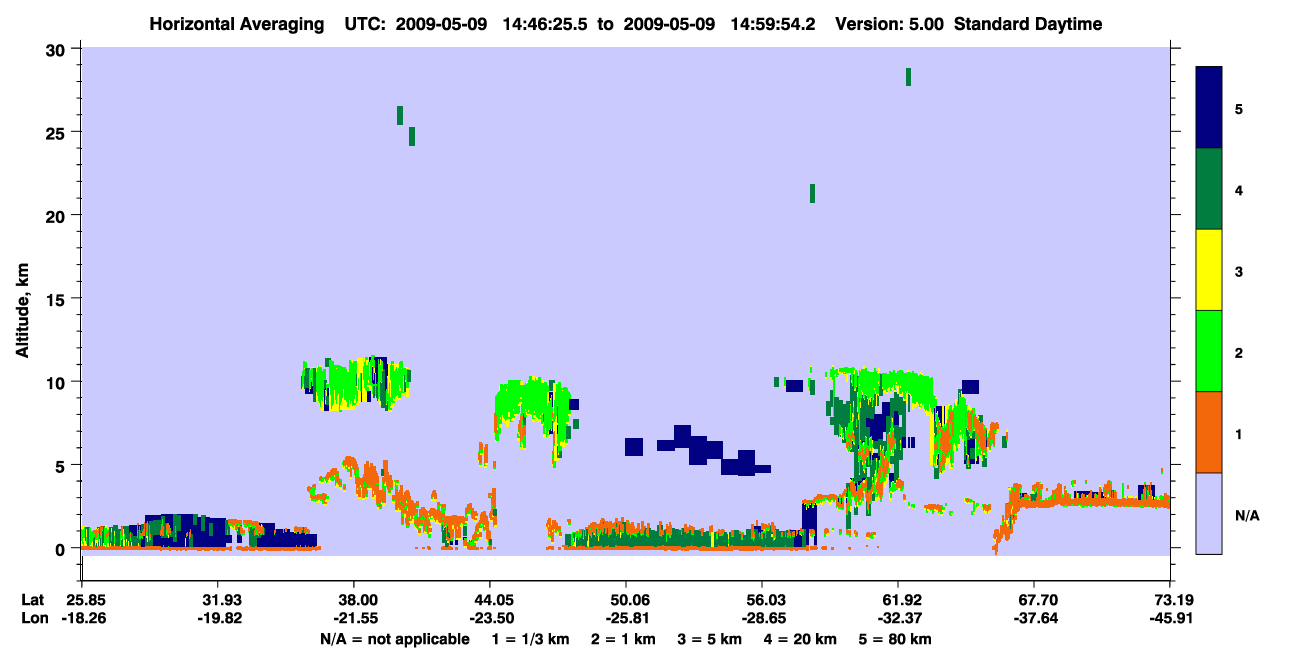Click the latitude value 50.06

(625, 600)
